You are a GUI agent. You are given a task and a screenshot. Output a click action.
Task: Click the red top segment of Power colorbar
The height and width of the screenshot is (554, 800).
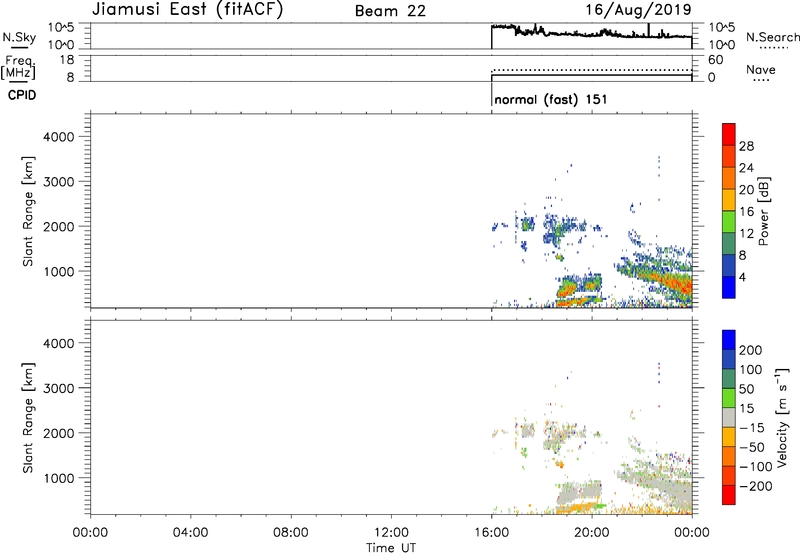click(x=729, y=134)
